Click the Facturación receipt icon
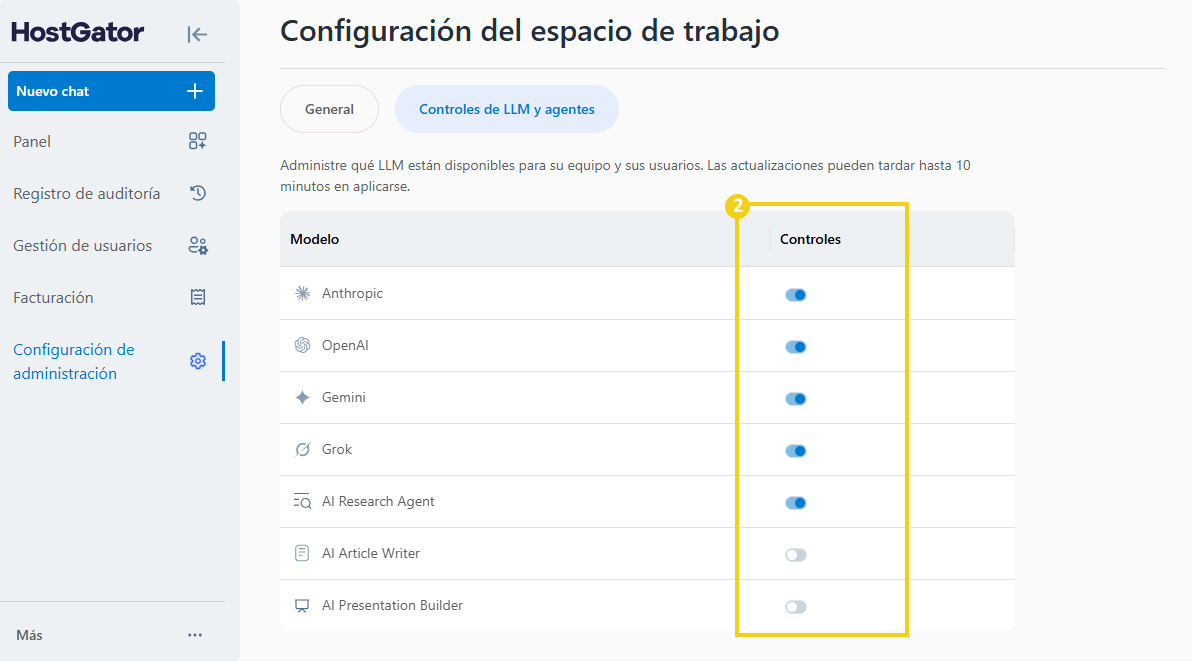This screenshot has height=661, width=1192. pos(198,297)
